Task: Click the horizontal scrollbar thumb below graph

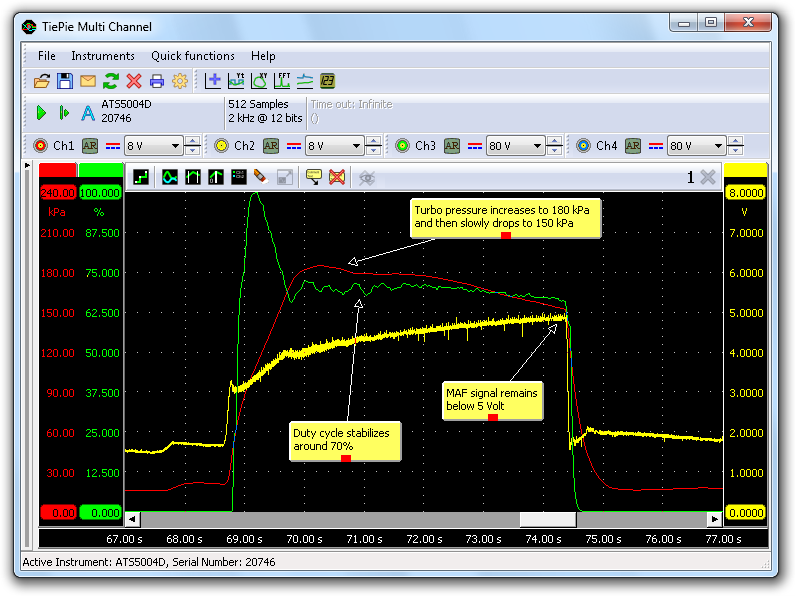Action: [x=547, y=519]
